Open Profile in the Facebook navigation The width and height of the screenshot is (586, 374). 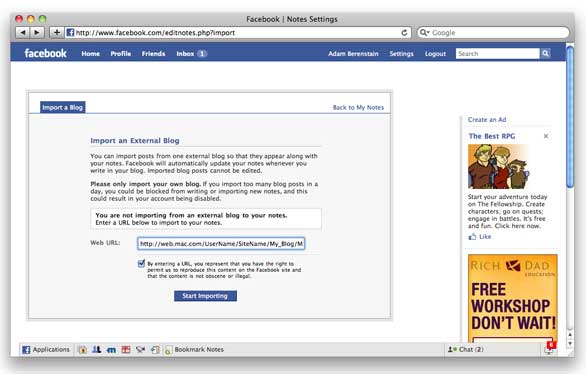(x=121, y=54)
